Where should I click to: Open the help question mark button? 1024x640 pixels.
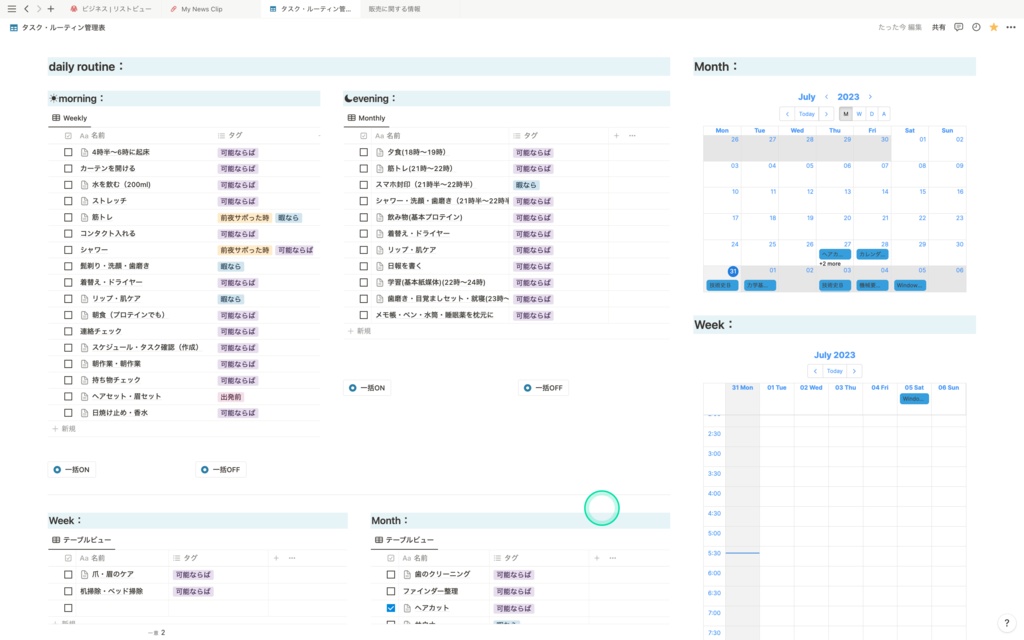tap(1006, 622)
